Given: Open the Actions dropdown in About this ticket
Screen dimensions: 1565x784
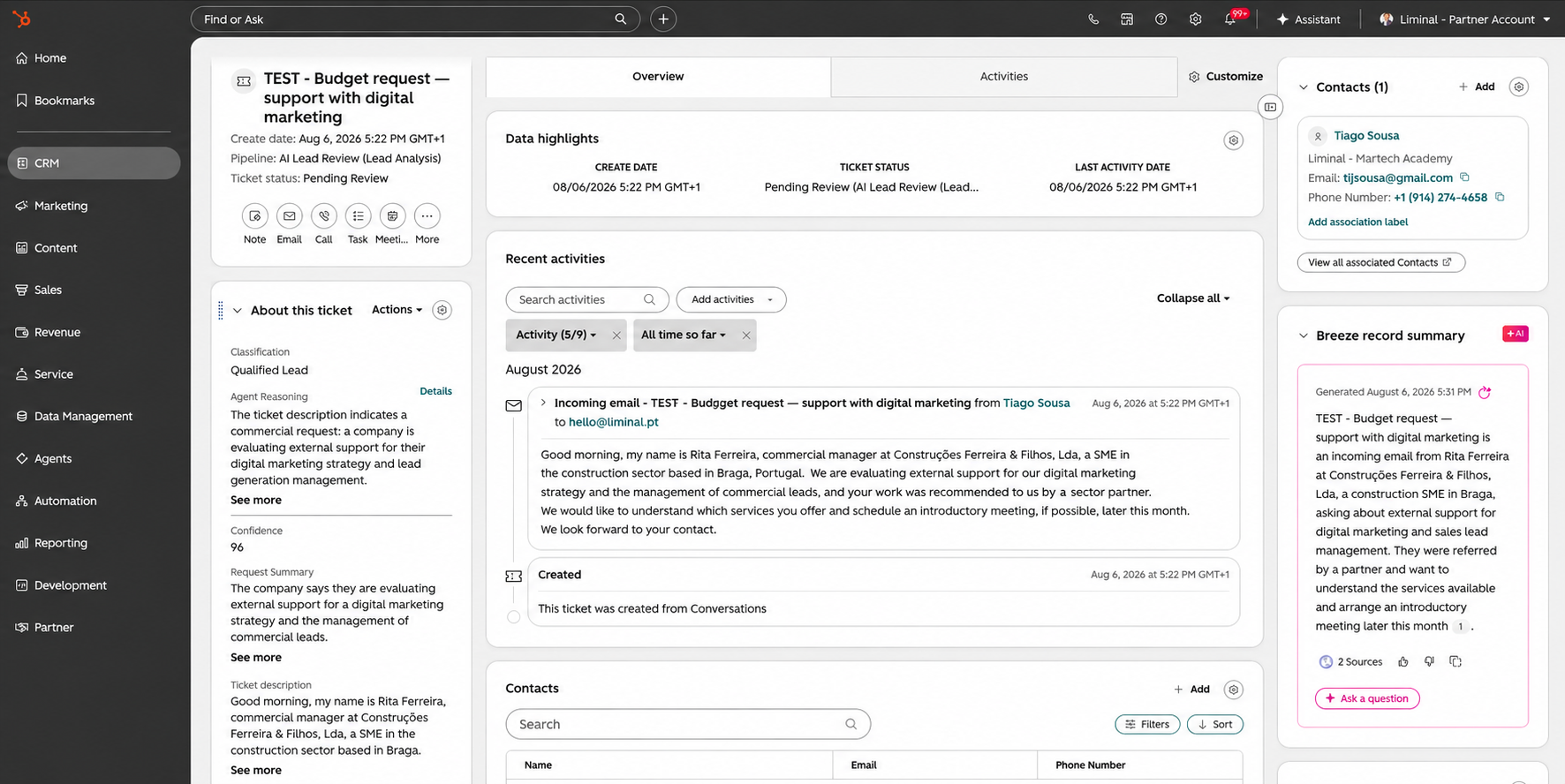Looking at the screenshot, I should 397,310.
